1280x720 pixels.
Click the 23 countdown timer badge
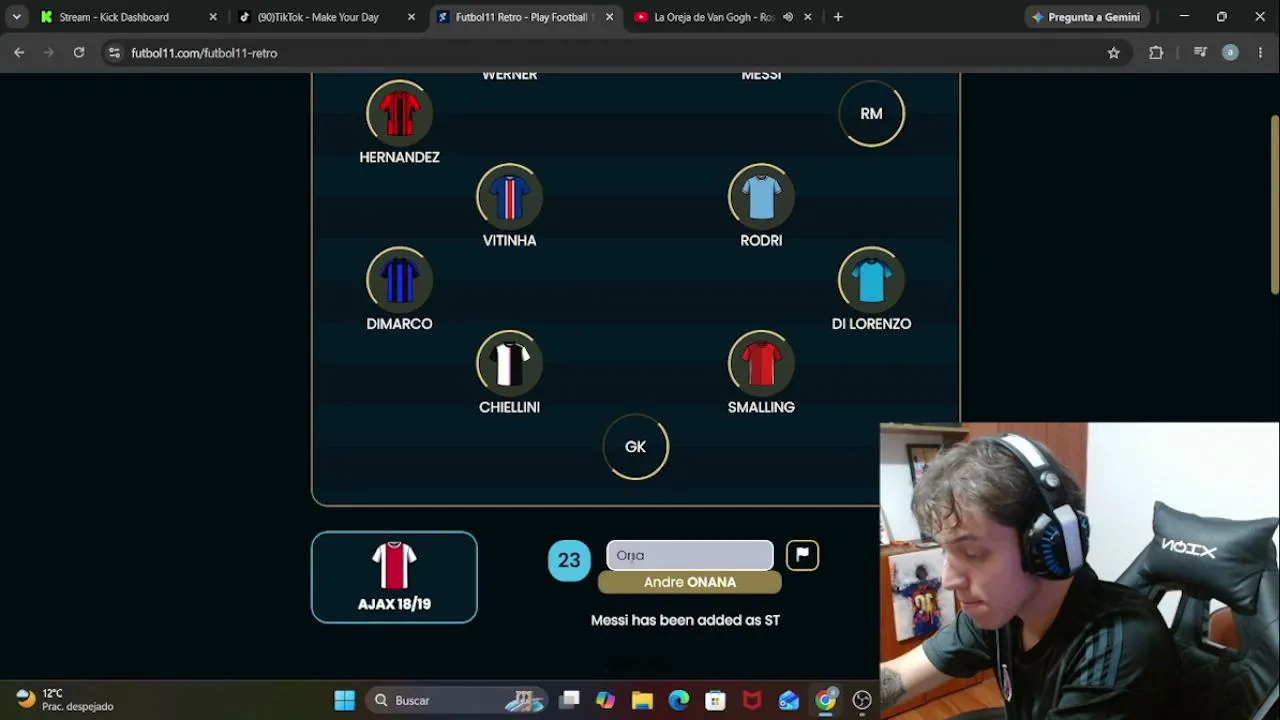click(569, 561)
